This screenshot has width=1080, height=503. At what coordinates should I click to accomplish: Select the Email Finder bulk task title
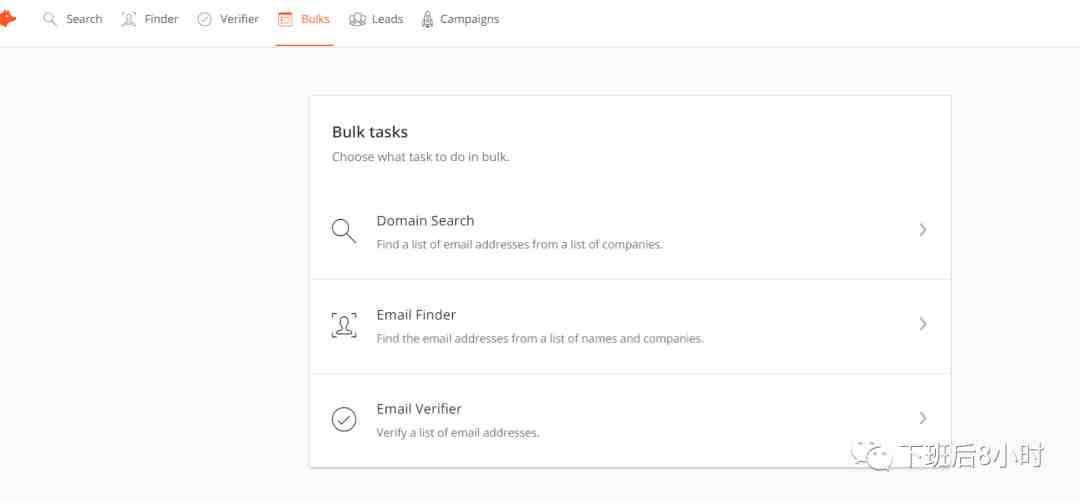click(x=416, y=314)
